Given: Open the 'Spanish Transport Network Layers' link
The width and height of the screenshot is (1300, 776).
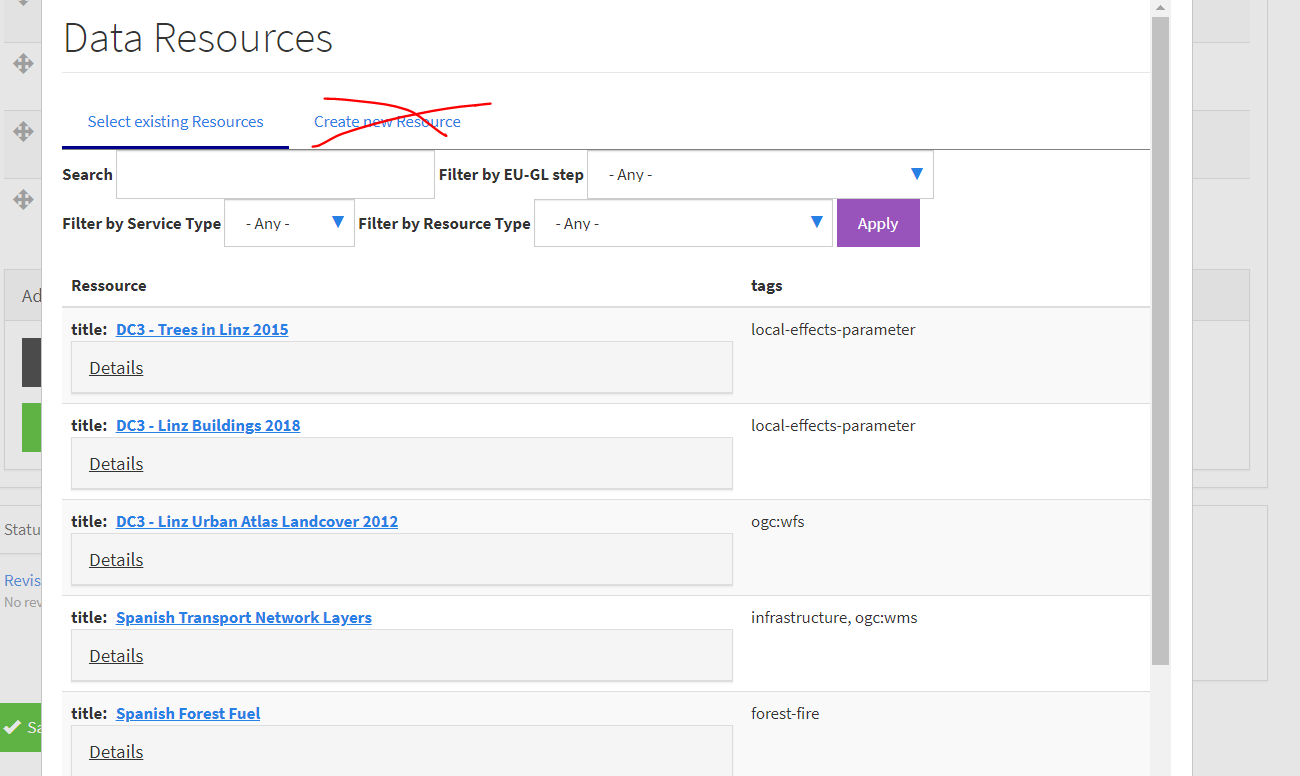Looking at the screenshot, I should [x=243, y=617].
